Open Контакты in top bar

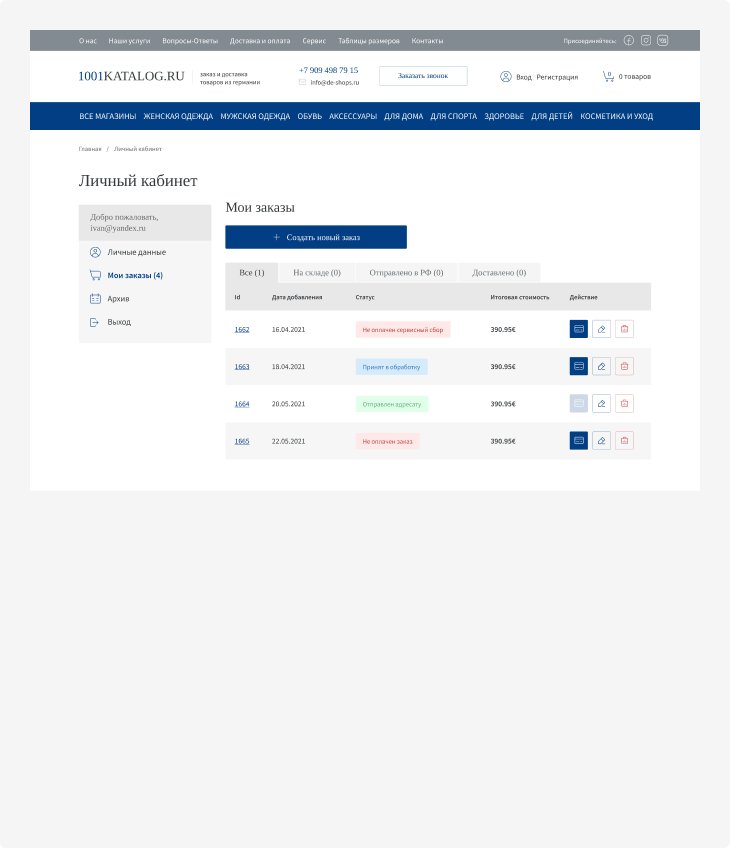click(427, 41)
